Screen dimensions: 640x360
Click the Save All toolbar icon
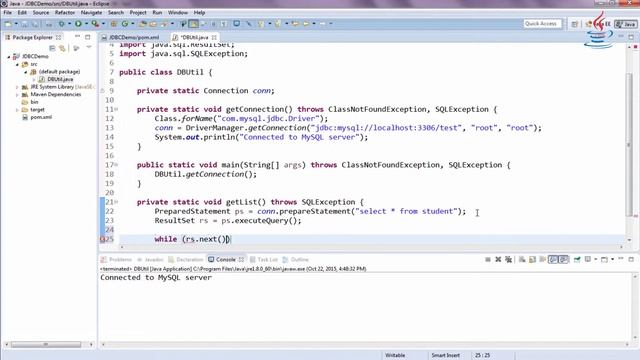[x=35, y=24]
